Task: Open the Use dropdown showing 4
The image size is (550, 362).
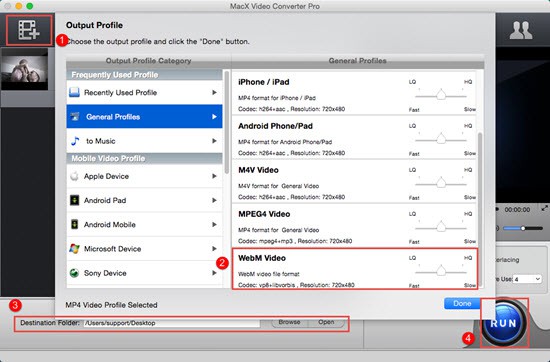Action: pyautogui.click(x=528, y=279)
